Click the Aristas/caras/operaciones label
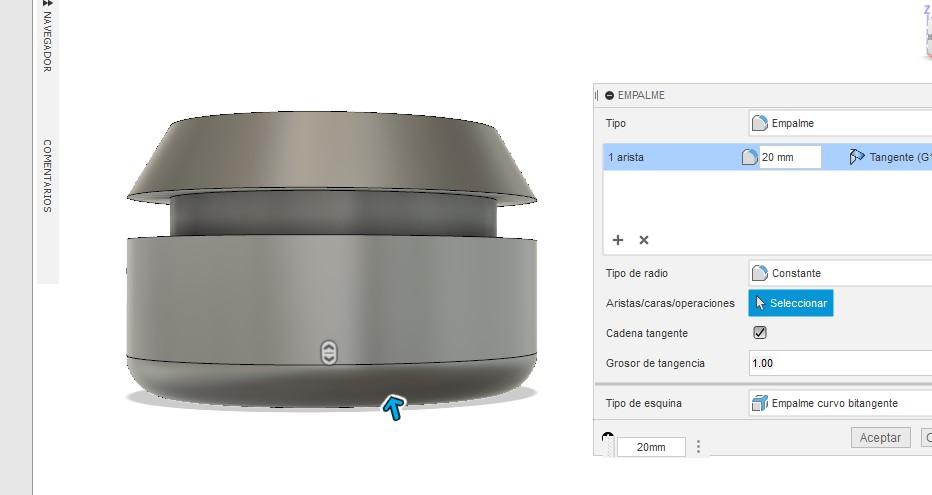Viewport: 932px width, 495px height. tap(670, 303)
